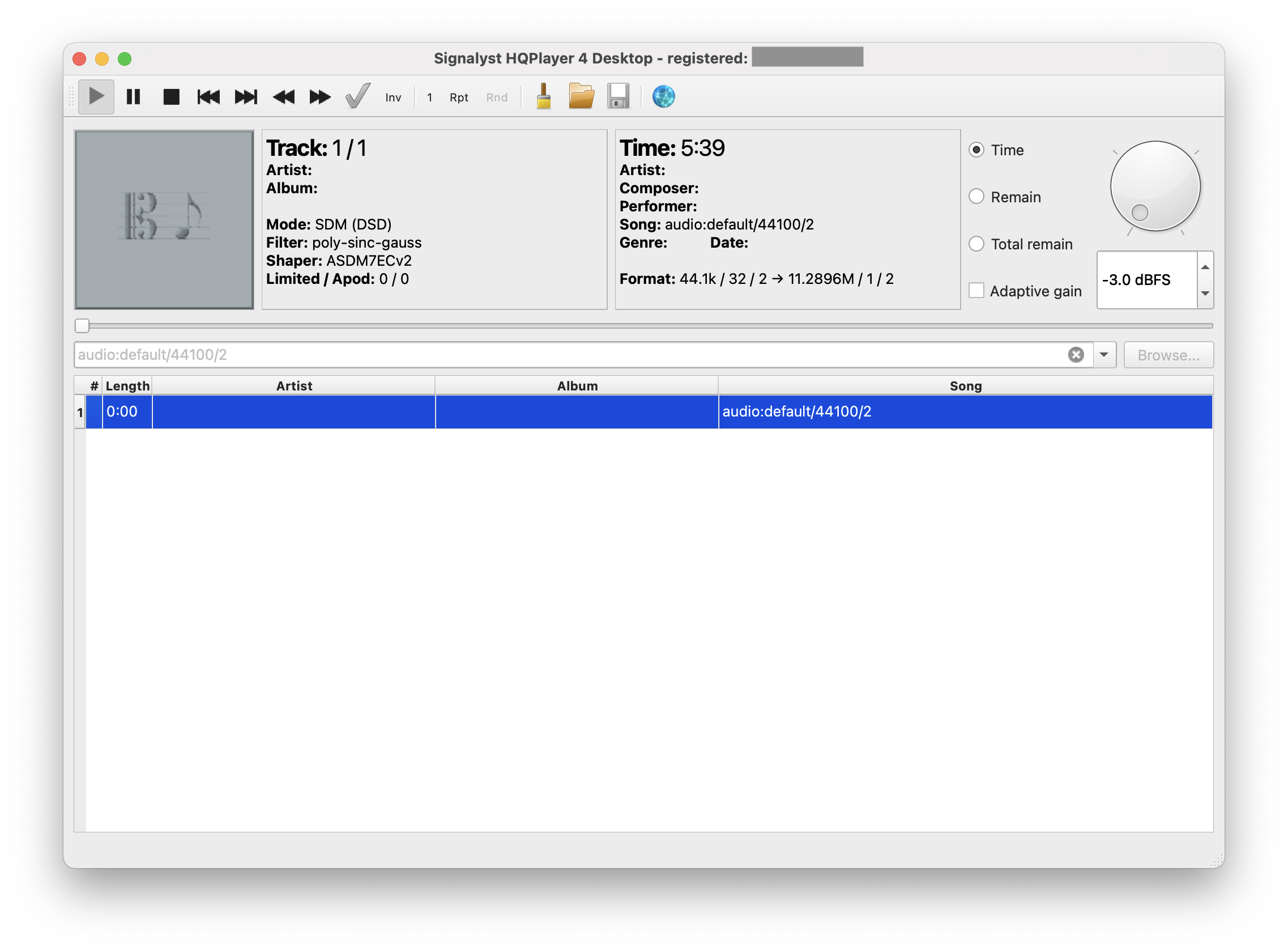Fast forward the current track
Screen dimensions: 1288x952
click(x=320, y=96)
